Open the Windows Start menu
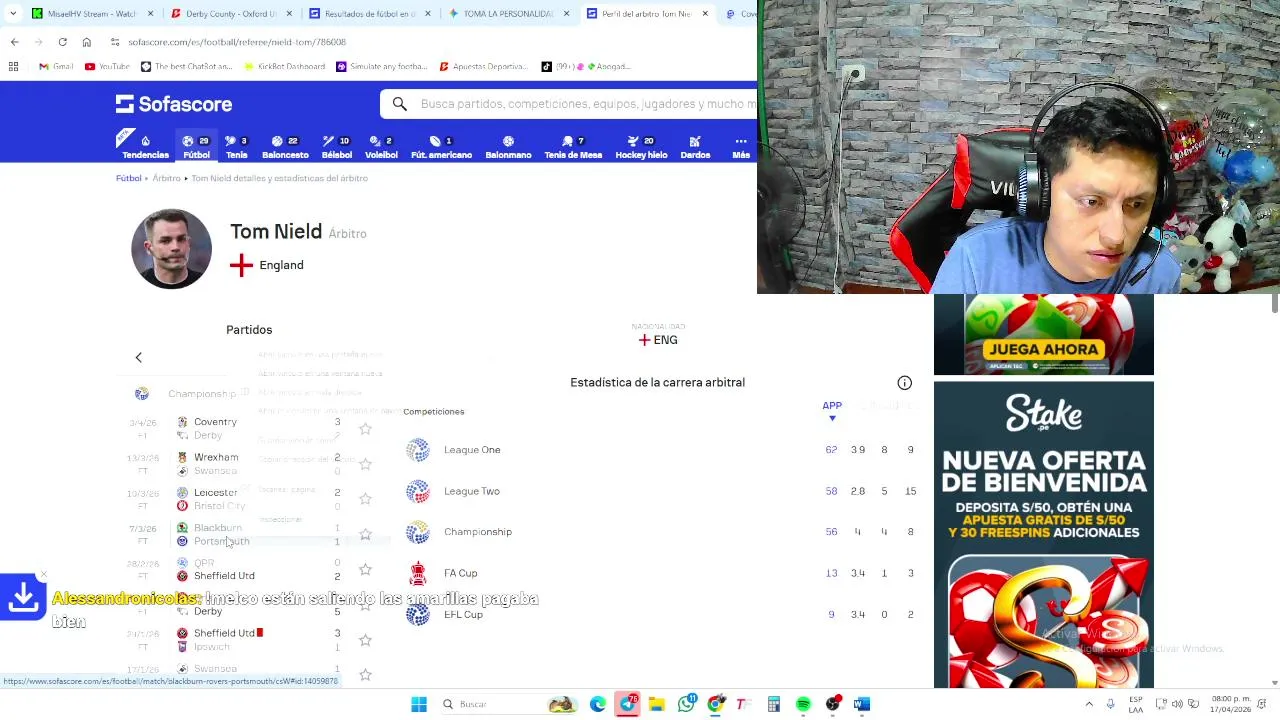Image resolution: width=1280 pixels, height=720 pixels. coord(419,704)
